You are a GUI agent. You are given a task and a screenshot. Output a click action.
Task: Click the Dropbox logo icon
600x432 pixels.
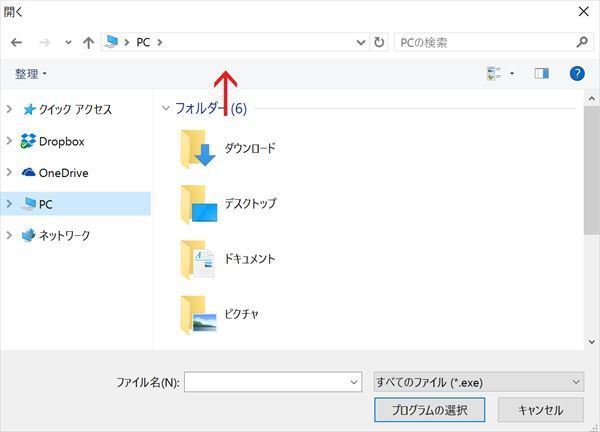(x=28, y=141)
